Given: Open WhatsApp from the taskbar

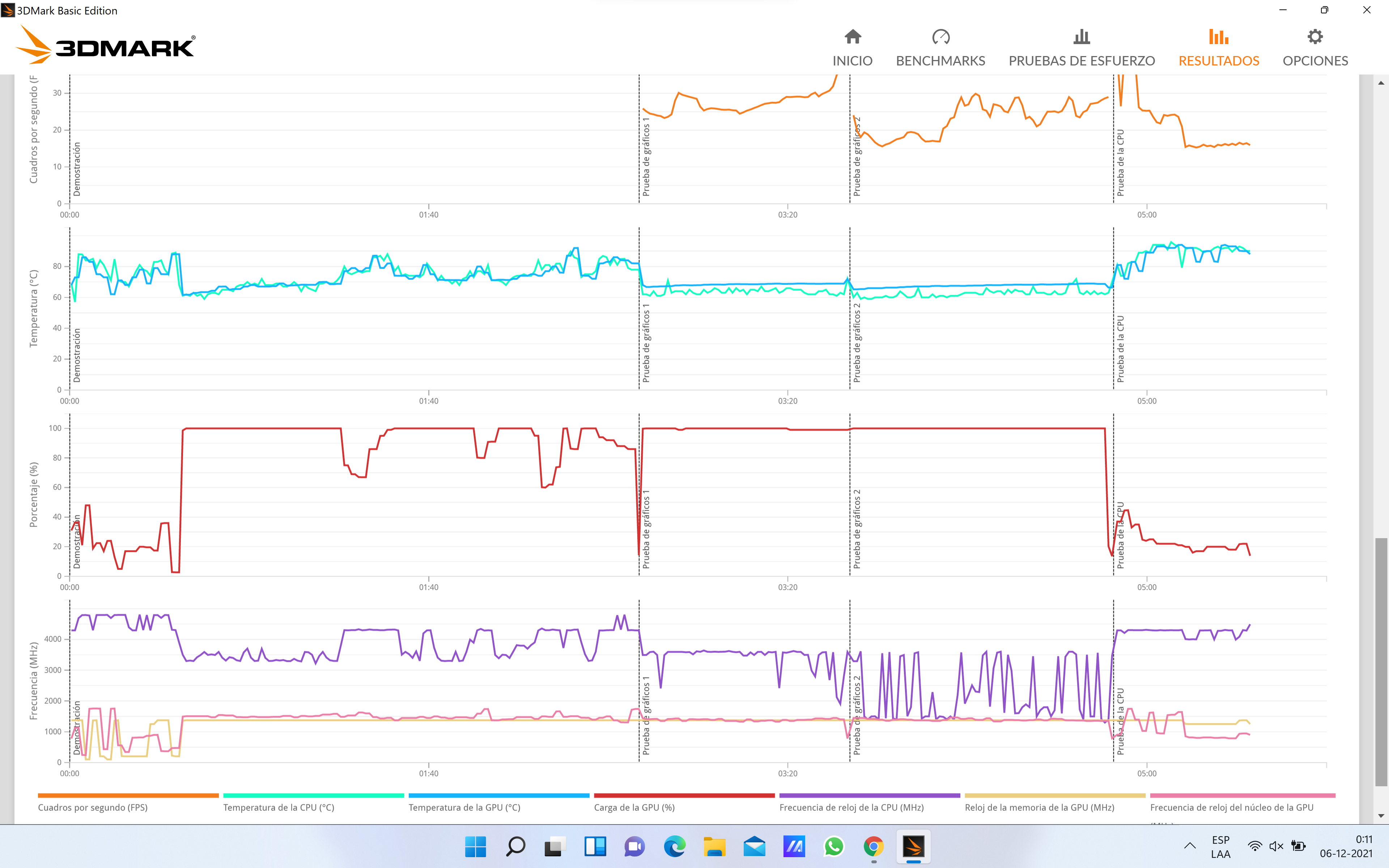Looking at the screenshot, I should [833, 846].
